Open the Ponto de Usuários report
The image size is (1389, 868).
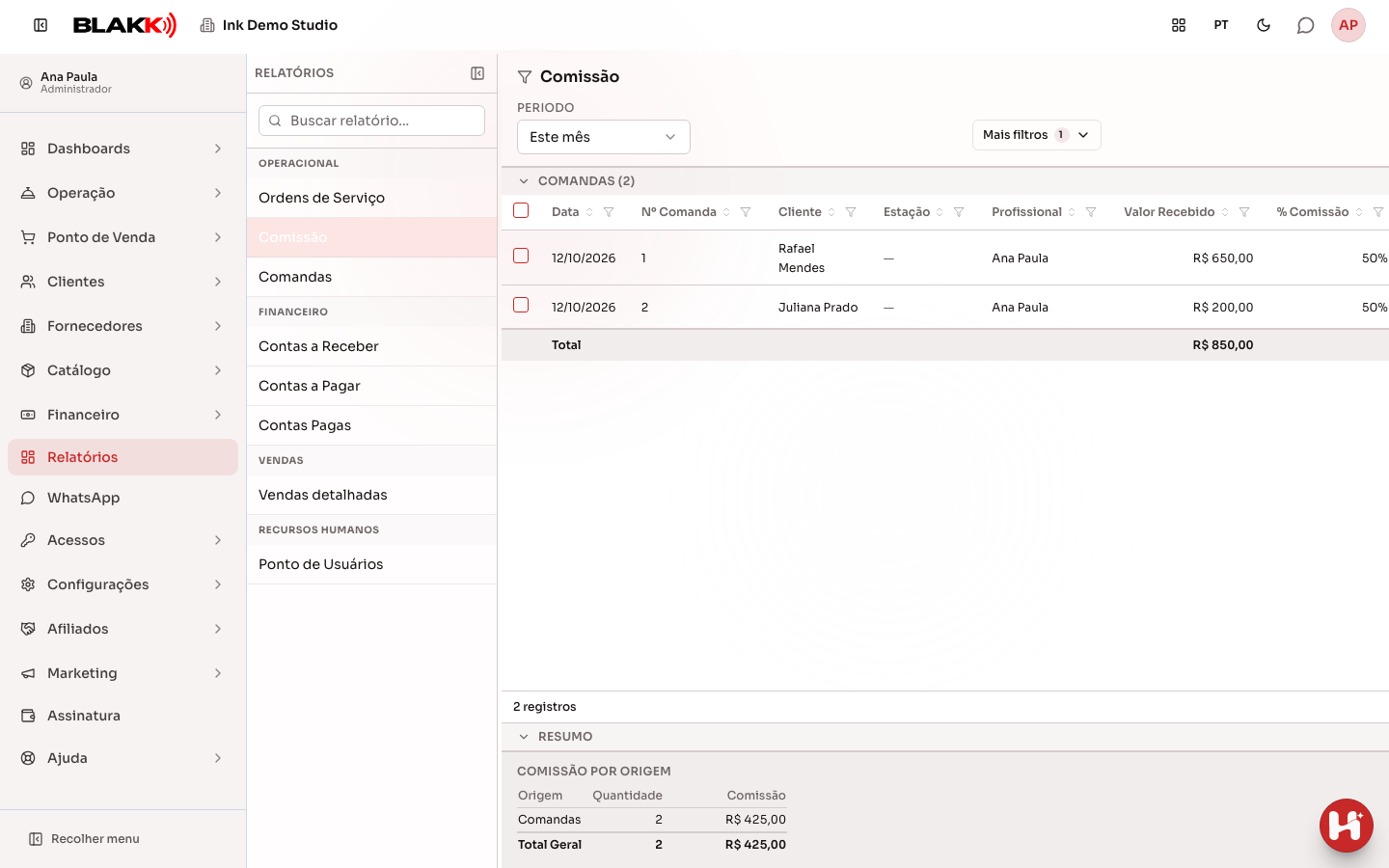coord(371,564)
